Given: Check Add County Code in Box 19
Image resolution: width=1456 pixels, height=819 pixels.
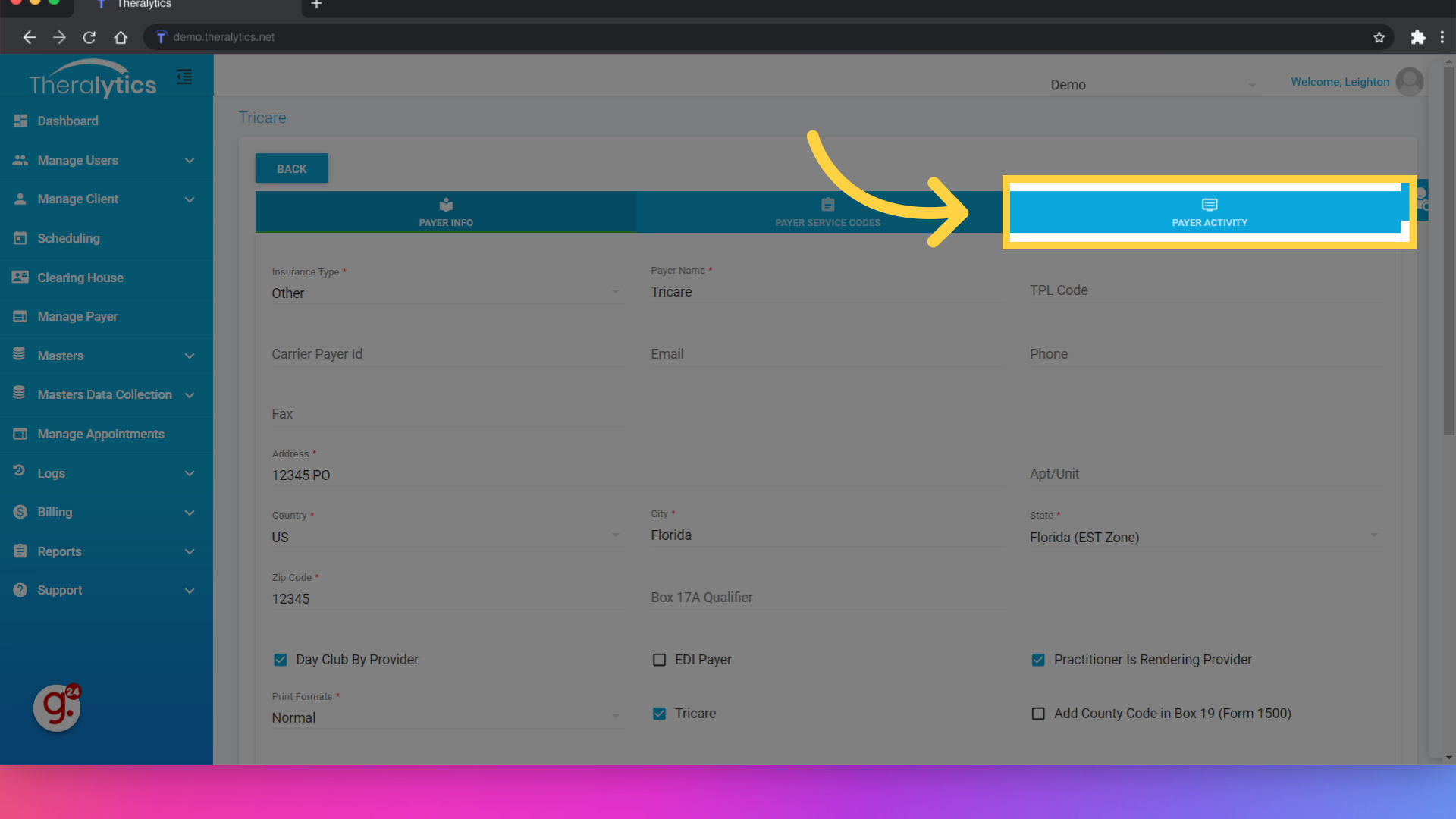Looking at the screenshot, I should tap(1038, 714).
